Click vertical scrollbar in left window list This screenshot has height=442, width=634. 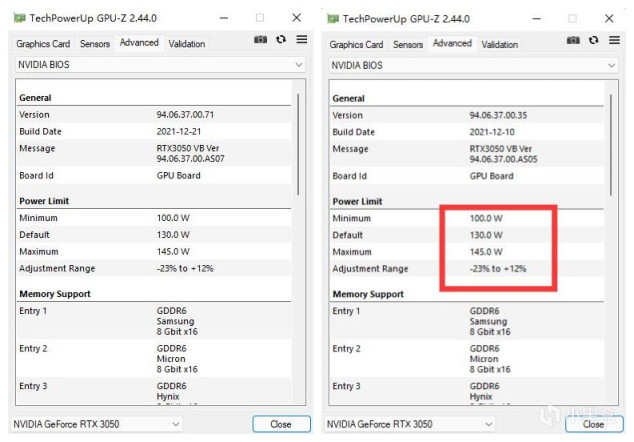tap(298, 144)
